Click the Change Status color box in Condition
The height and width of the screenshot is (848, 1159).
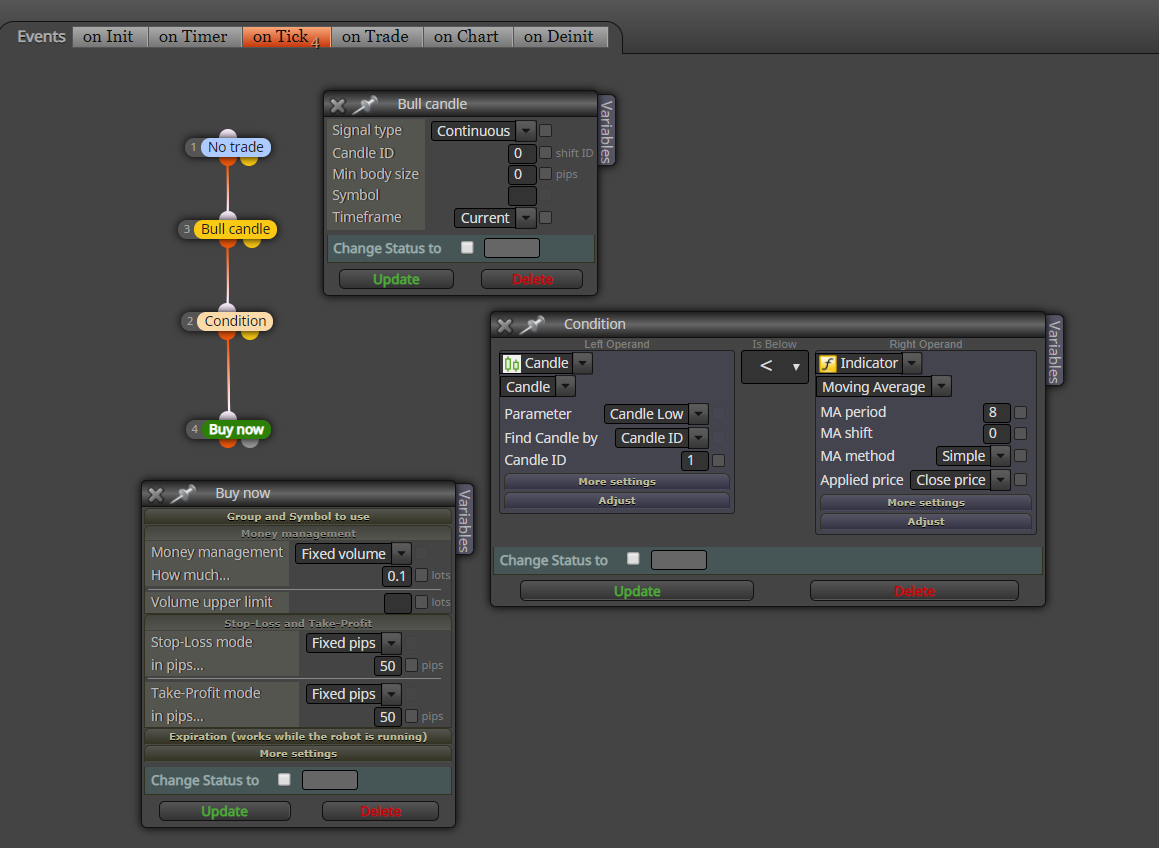(x=679, y=560)
